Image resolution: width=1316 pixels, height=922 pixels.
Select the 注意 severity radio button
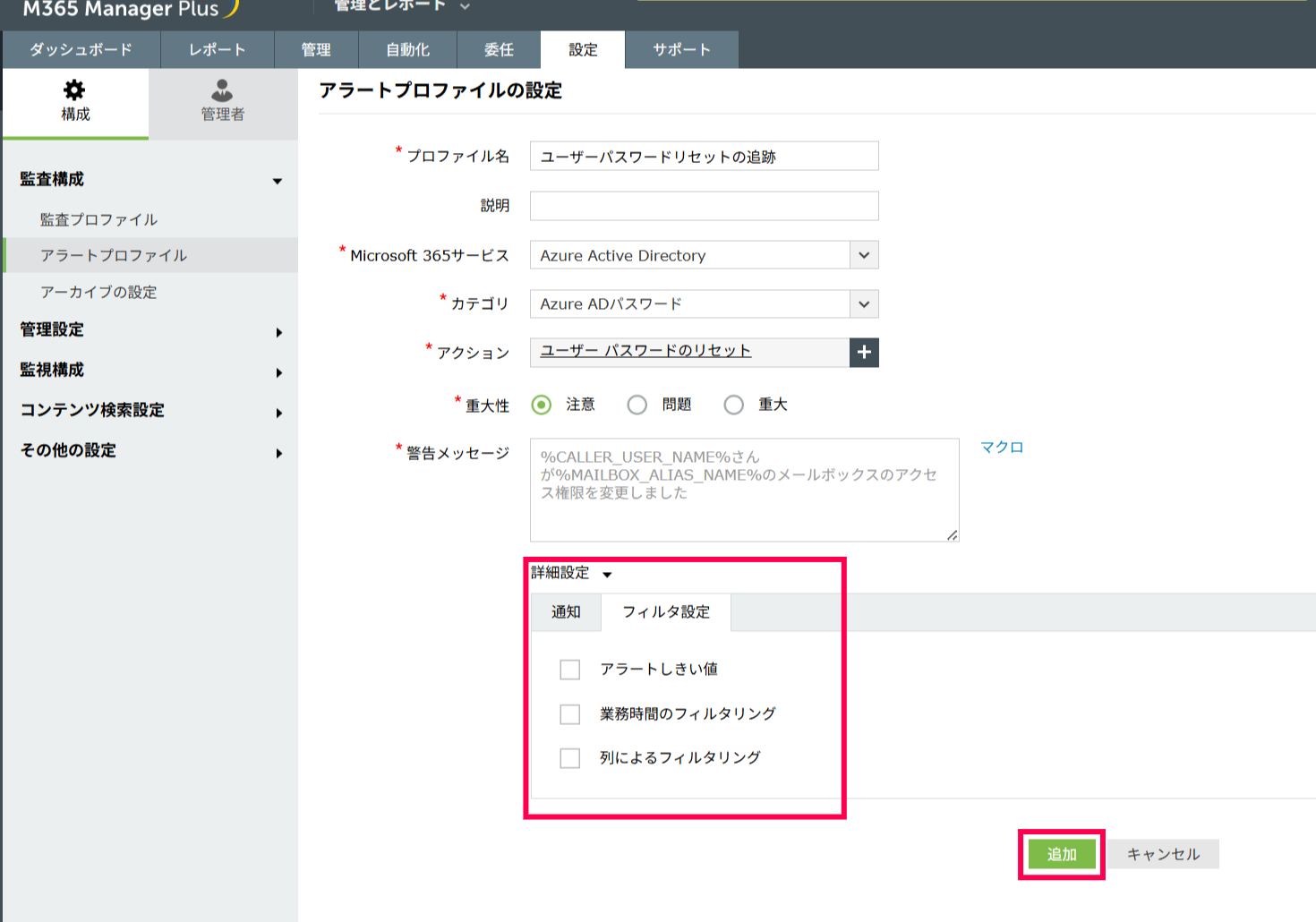542,406
